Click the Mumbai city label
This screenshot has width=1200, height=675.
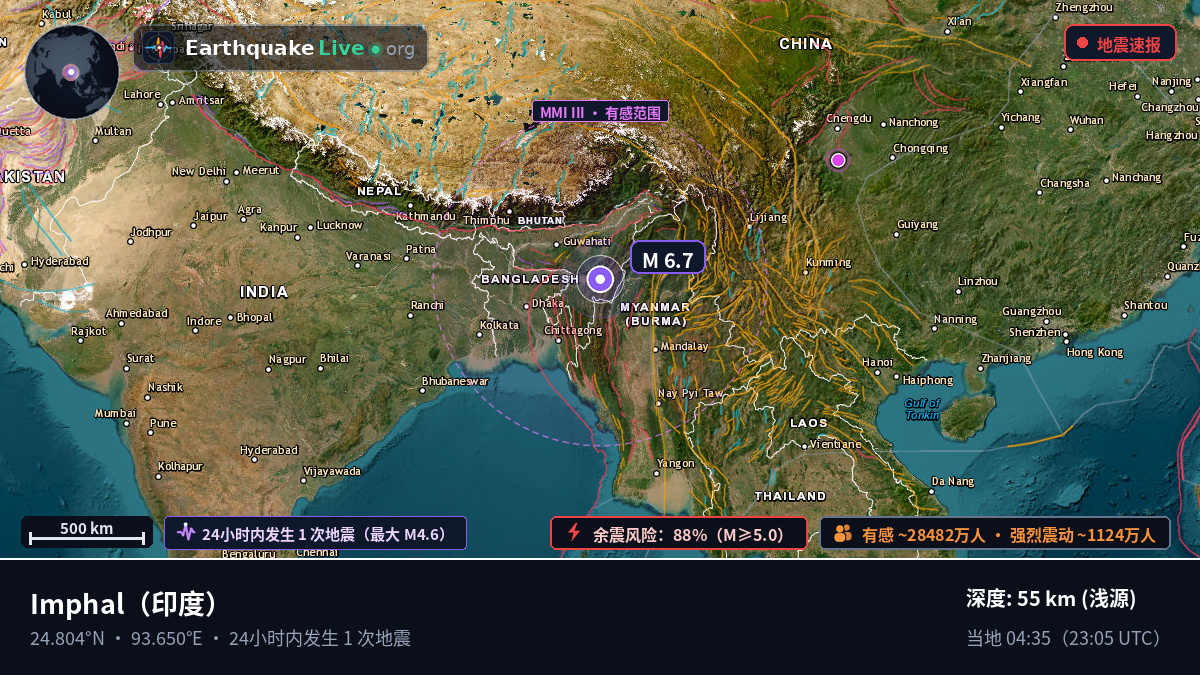point(115,412)
